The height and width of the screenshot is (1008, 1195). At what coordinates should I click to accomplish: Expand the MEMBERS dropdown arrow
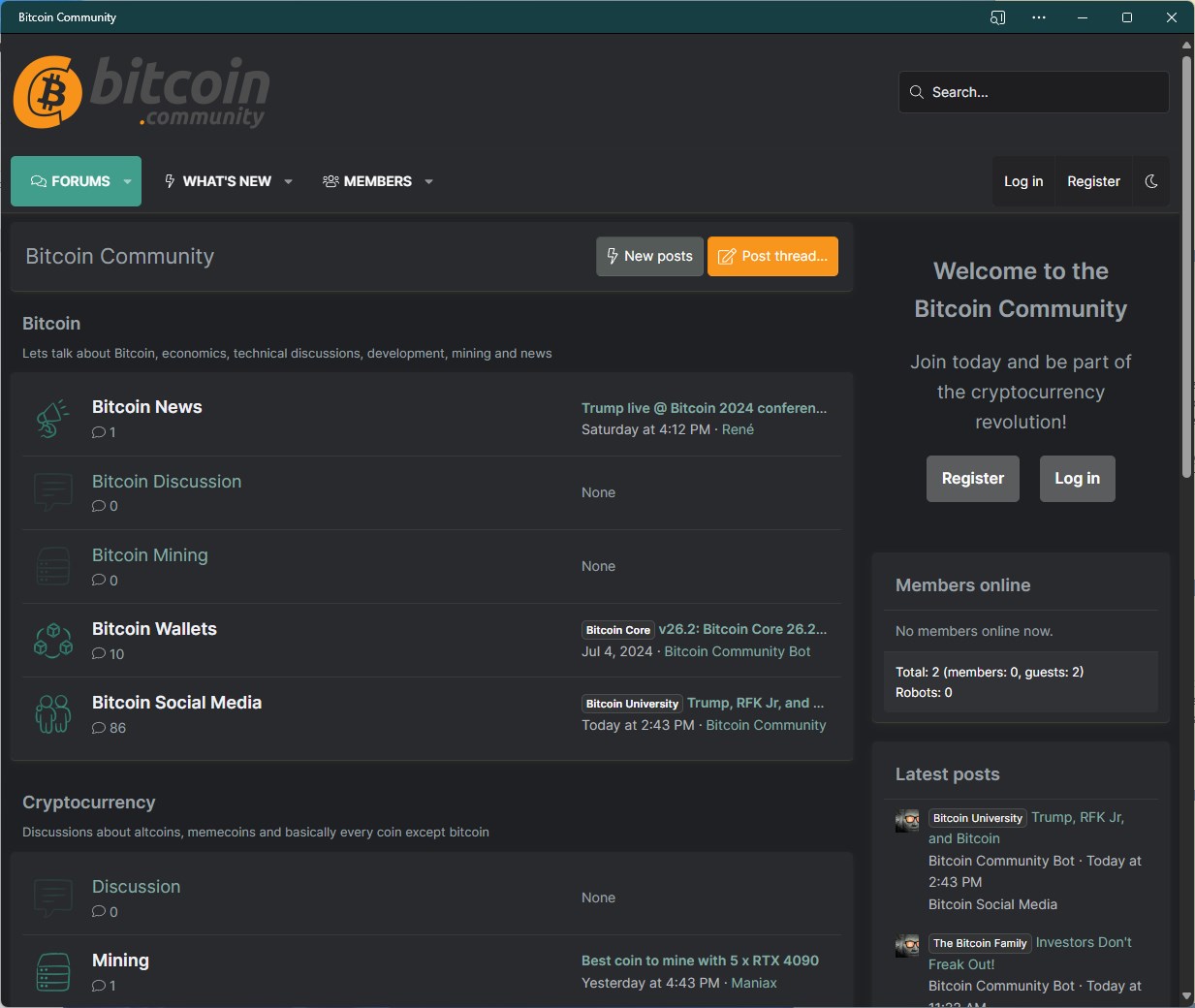pos(429,181)
